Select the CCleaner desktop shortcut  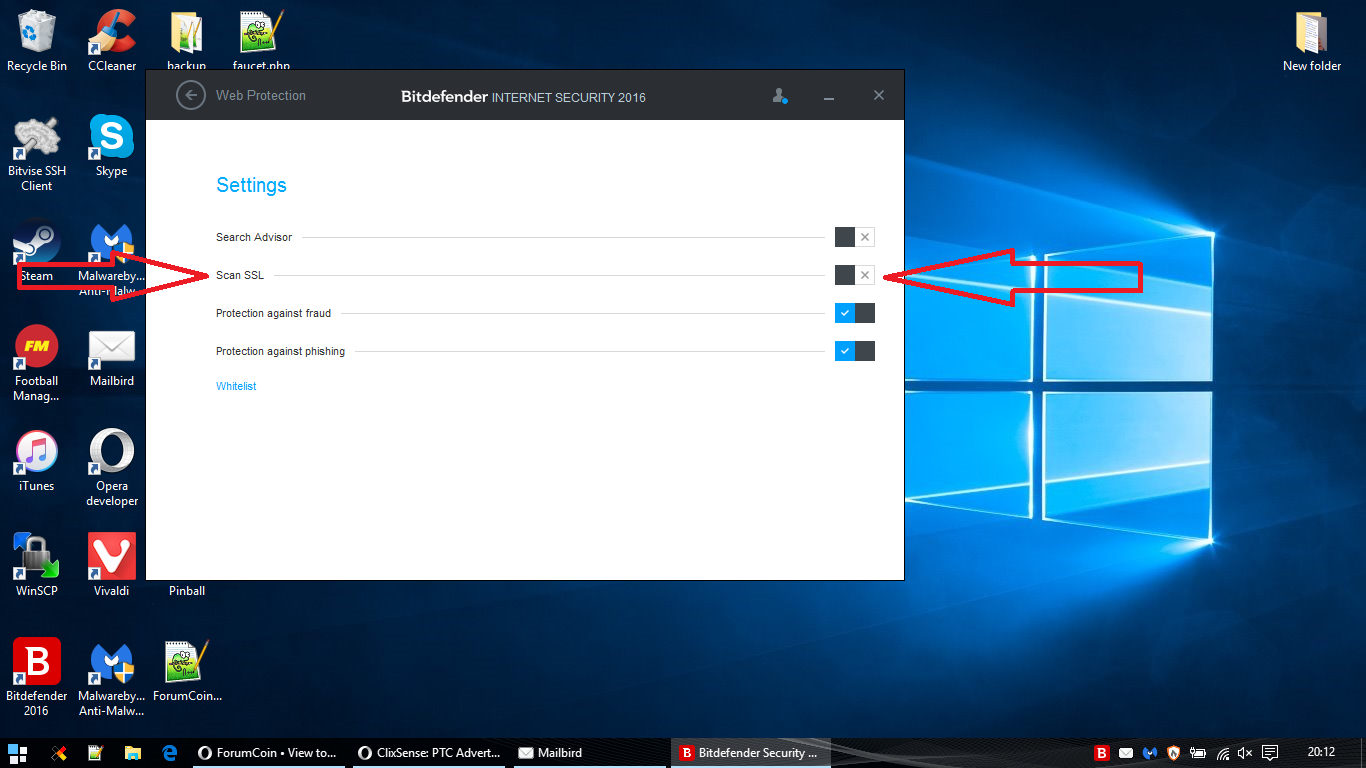(112, 41)
